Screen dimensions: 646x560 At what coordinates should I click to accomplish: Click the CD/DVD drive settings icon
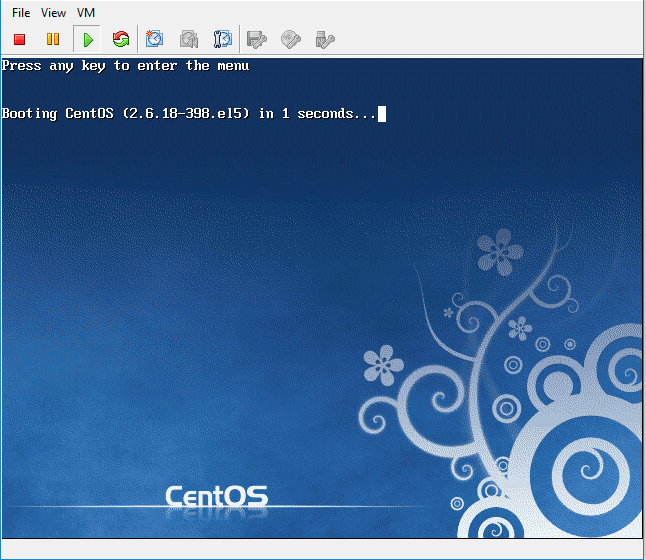291,40
